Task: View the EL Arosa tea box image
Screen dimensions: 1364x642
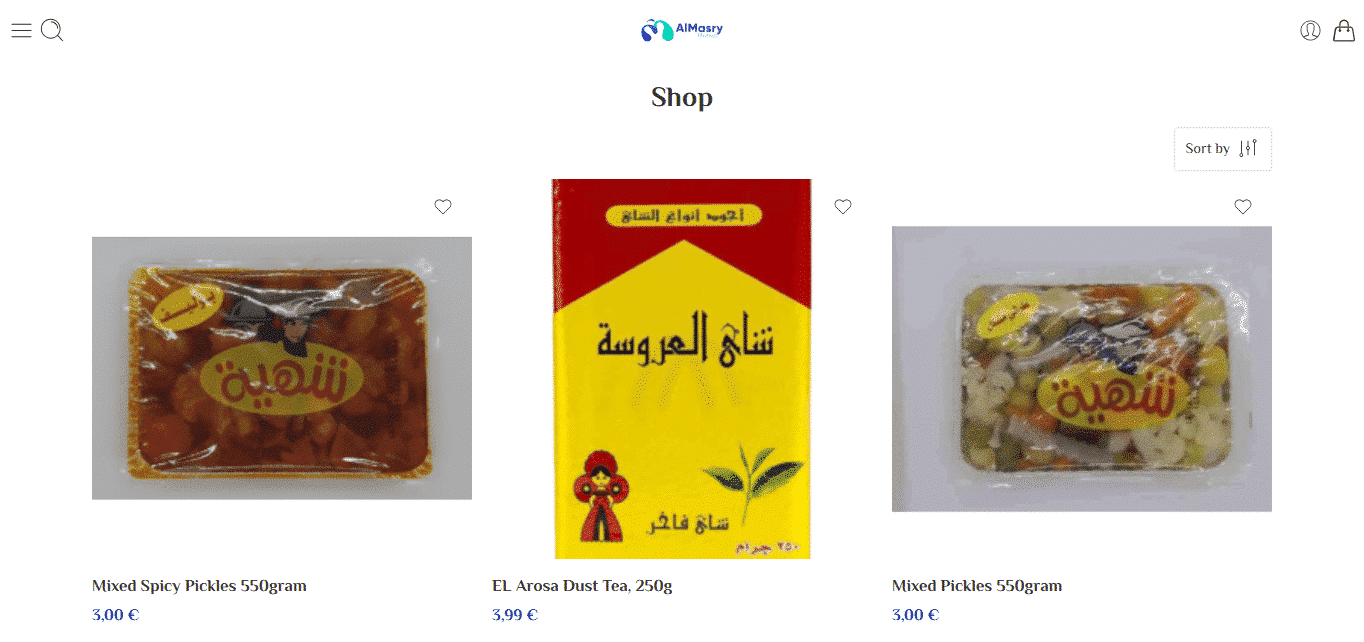Action: click(x=682, y=369)
